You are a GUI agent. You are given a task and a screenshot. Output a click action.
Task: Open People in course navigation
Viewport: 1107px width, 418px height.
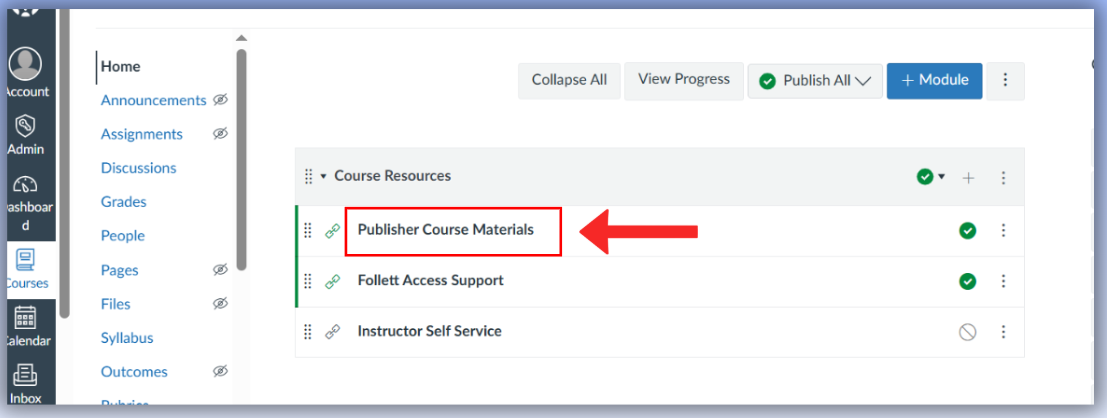tap(123, 236)
